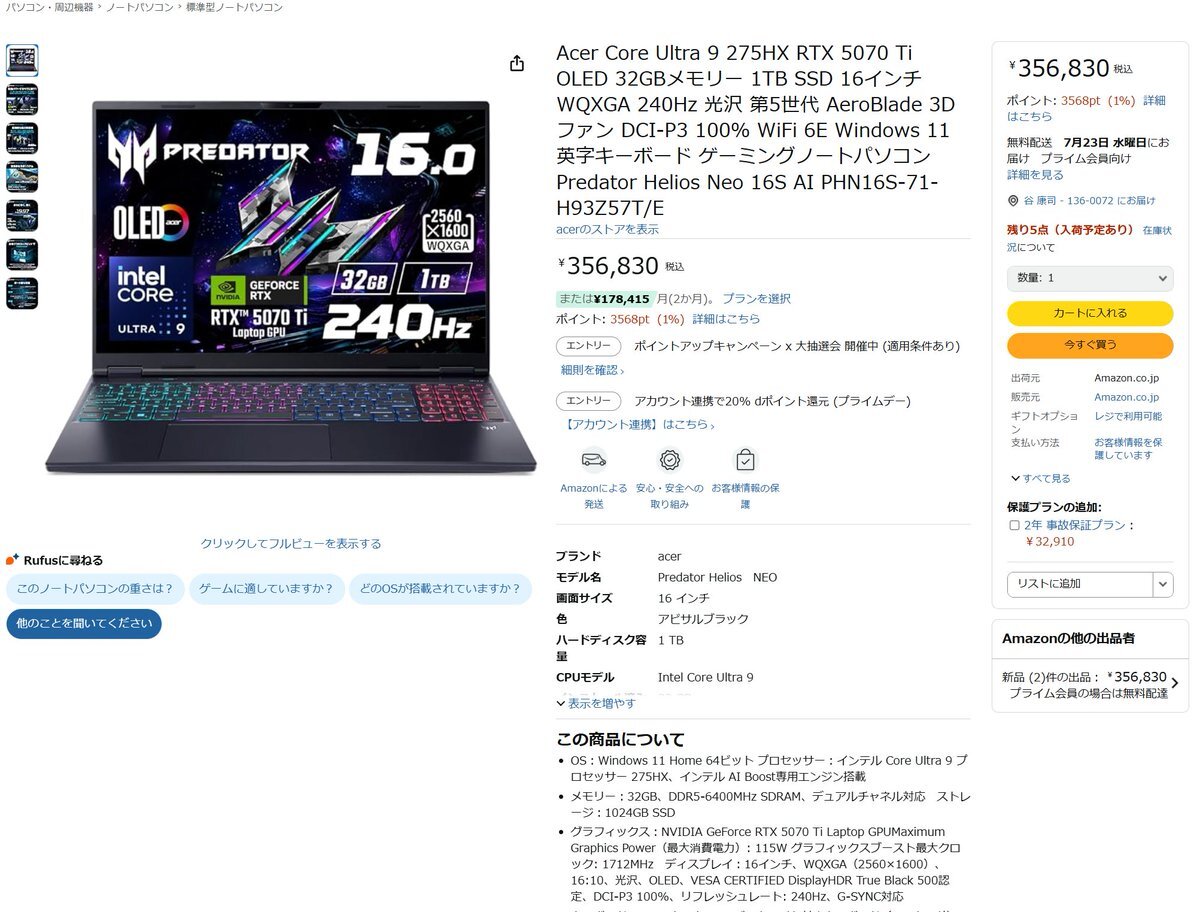
Task: Click the Rufus sparkle icon
Action: click(x=12, y=560)
